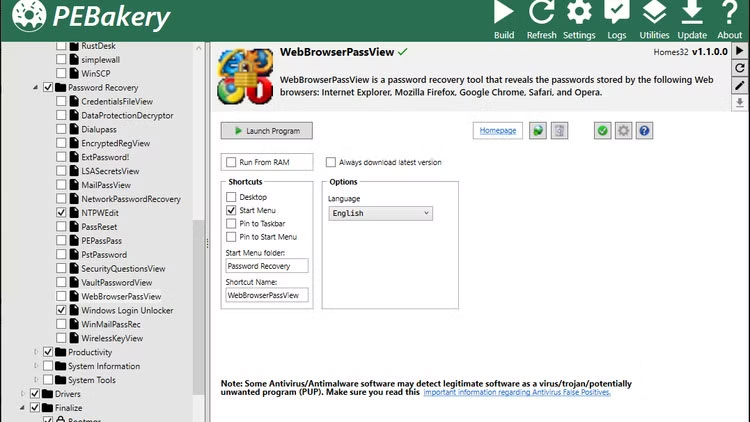Click the Launch Program button

pyautogui.click(x=266, y=131)
